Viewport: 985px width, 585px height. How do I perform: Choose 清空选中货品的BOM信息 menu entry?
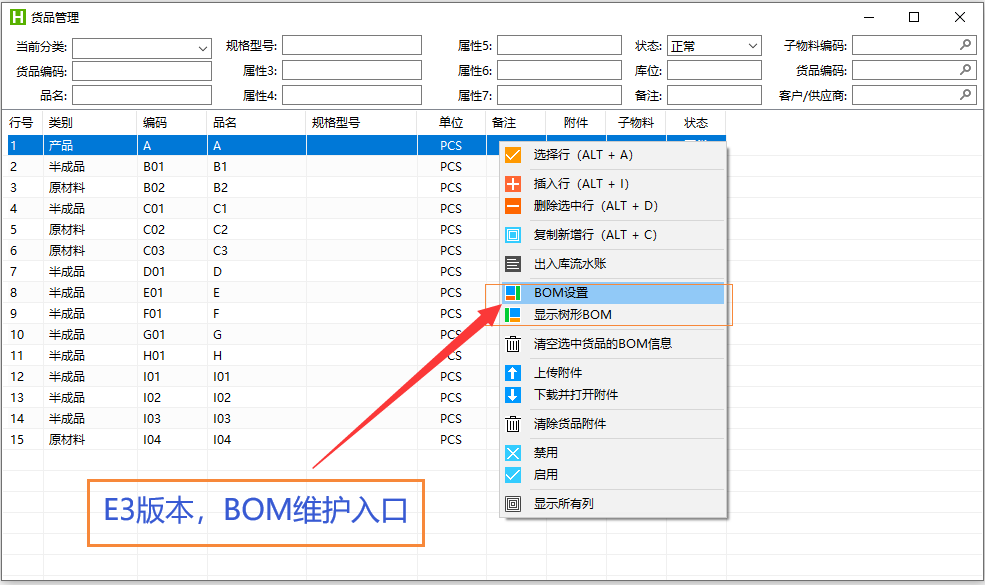click(612, 344)
